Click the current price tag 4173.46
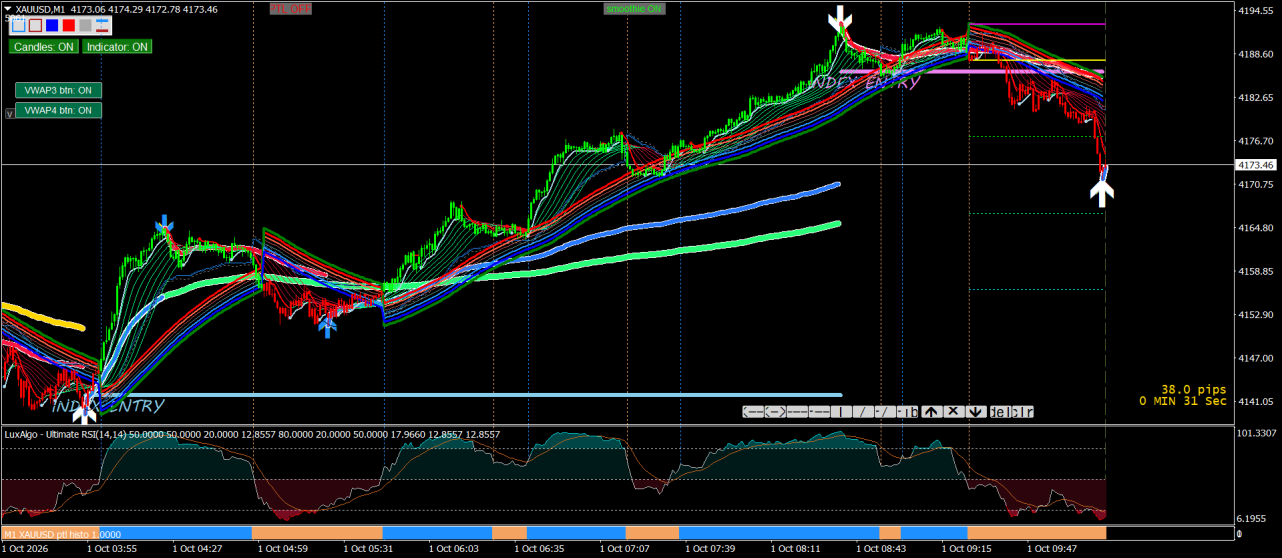The height and width of the screenshot is (558, 1282). point(1256,164)
